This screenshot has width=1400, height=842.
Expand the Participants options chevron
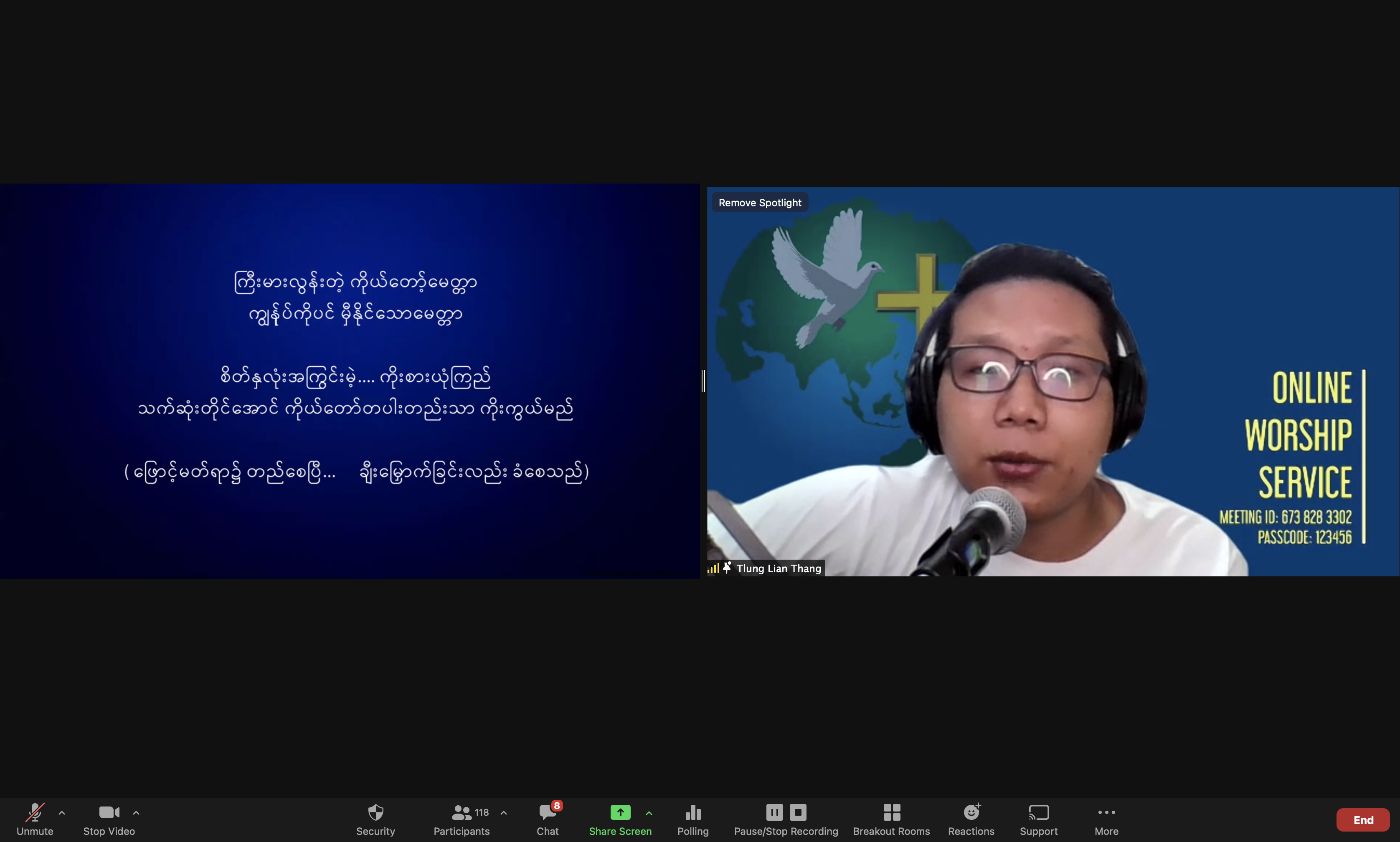click(503, 812)
